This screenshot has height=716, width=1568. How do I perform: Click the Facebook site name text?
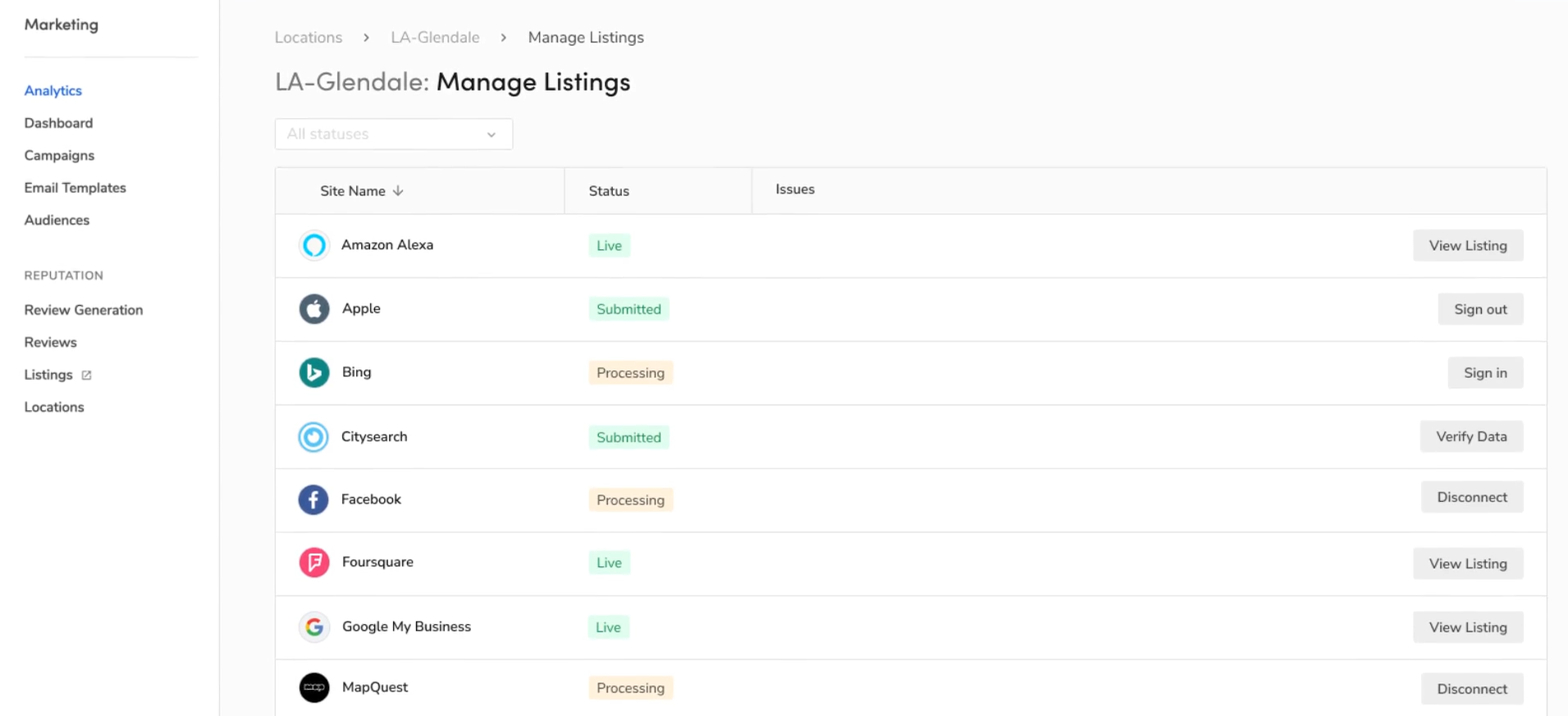click(x=371, y=499)
